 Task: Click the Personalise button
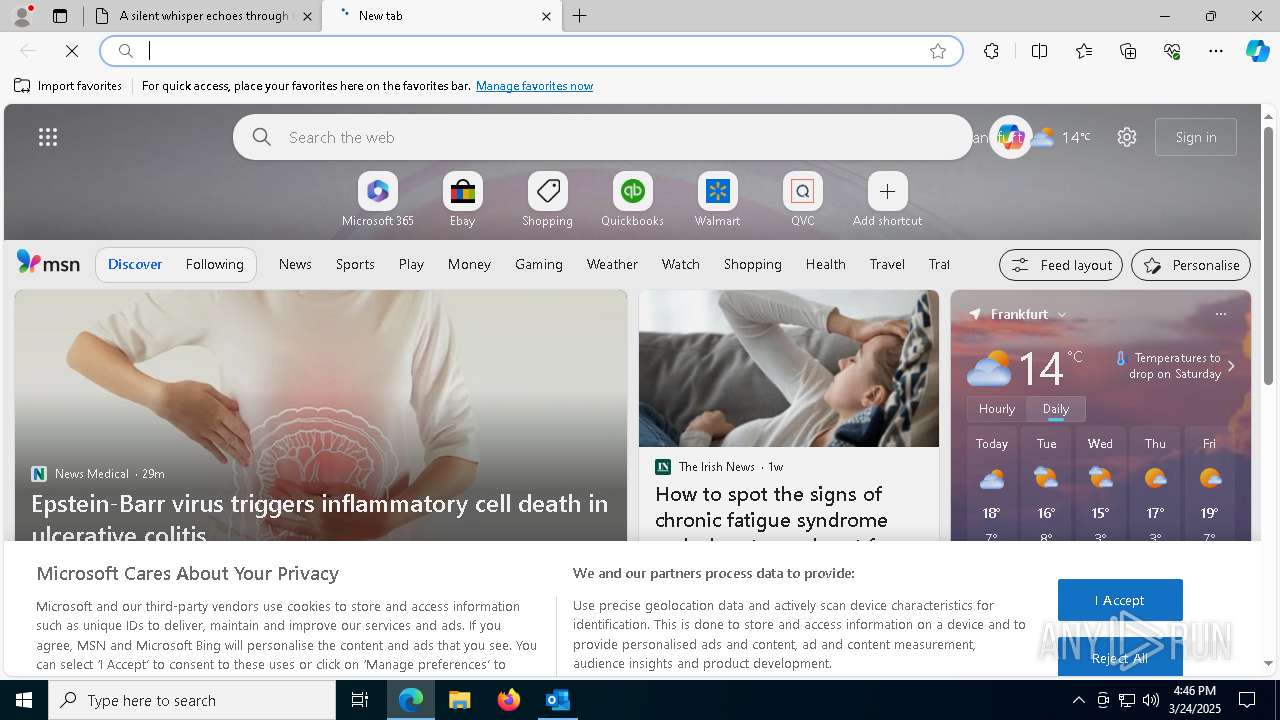(1191, 265)
